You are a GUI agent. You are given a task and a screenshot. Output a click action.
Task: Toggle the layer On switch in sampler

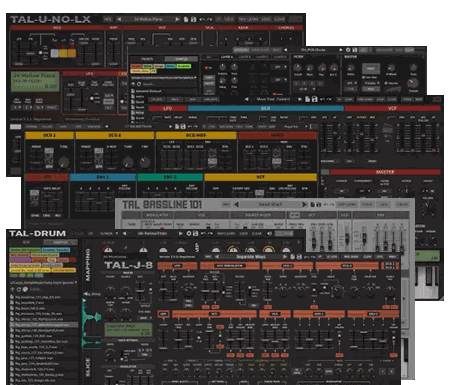tap(208, 68)
